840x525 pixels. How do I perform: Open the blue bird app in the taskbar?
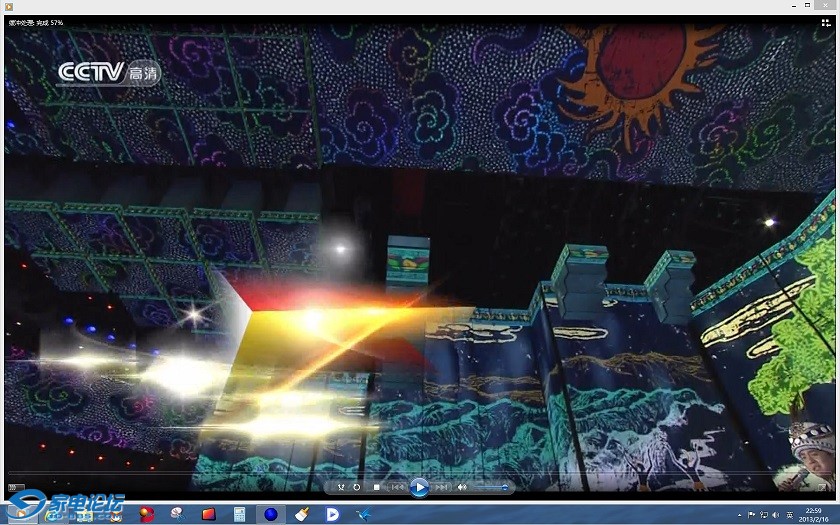click(x=364, y=515)
